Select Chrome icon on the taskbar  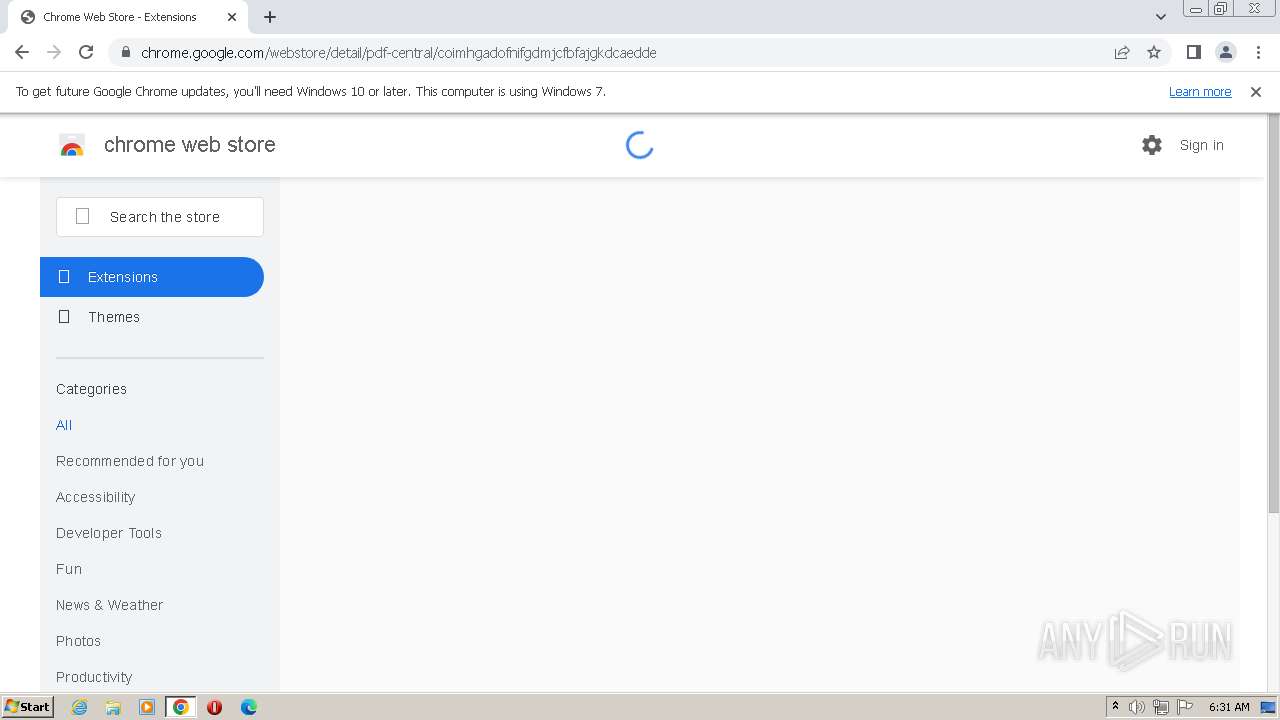coord(181,707)
